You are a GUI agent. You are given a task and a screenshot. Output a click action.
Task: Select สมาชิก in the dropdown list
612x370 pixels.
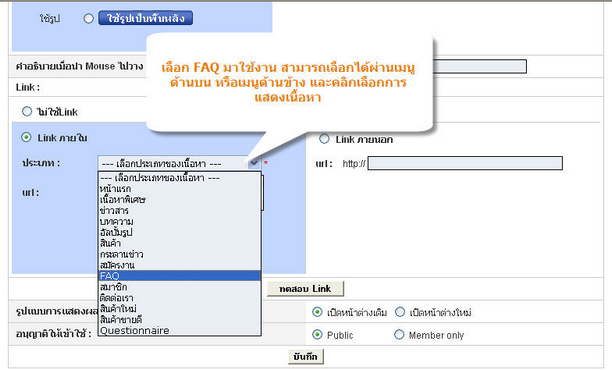pyautogui.click(x=180, y=287)
